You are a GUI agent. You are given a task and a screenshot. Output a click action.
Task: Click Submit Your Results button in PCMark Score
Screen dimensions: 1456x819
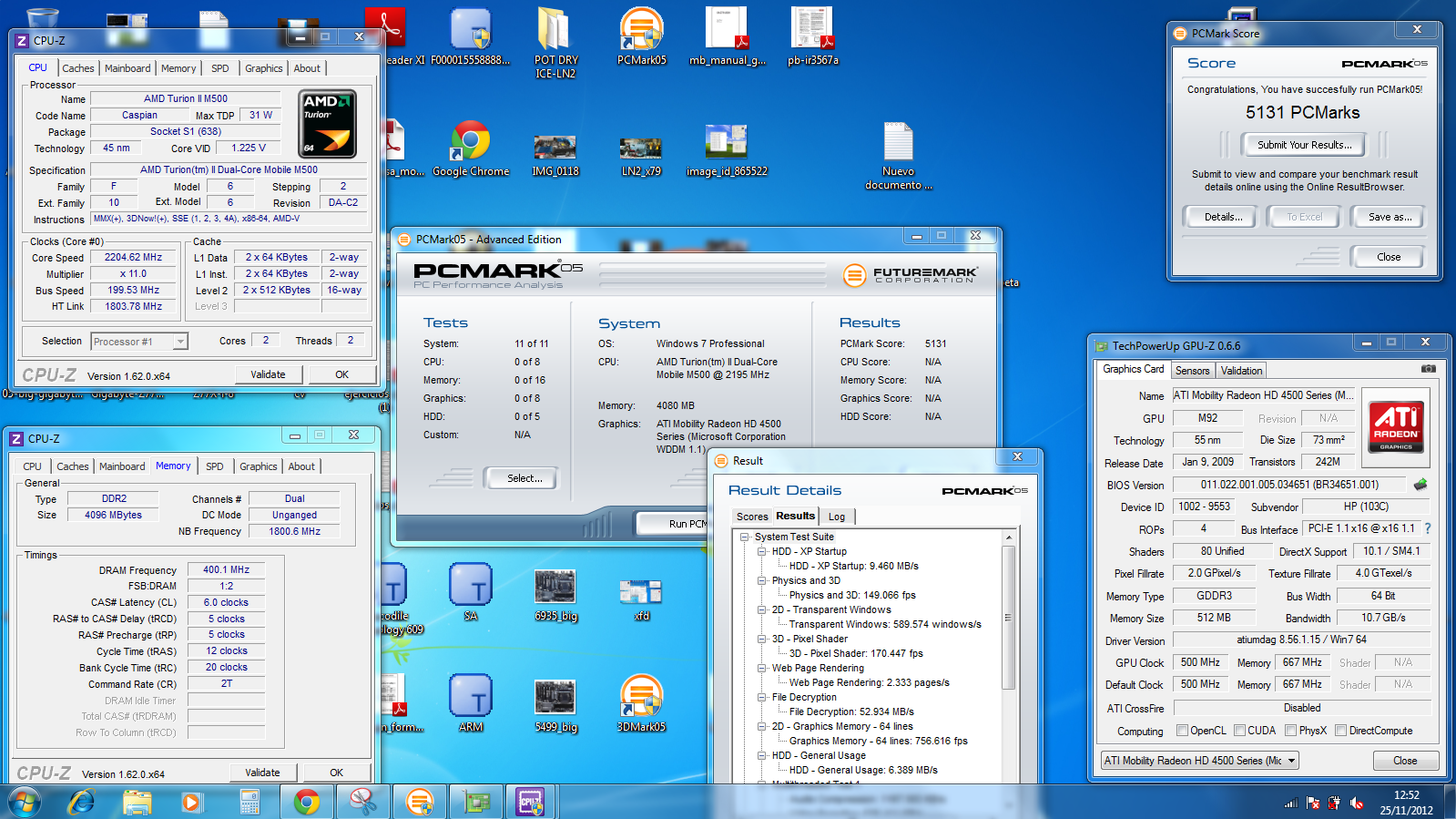[x=1304, y=145]
